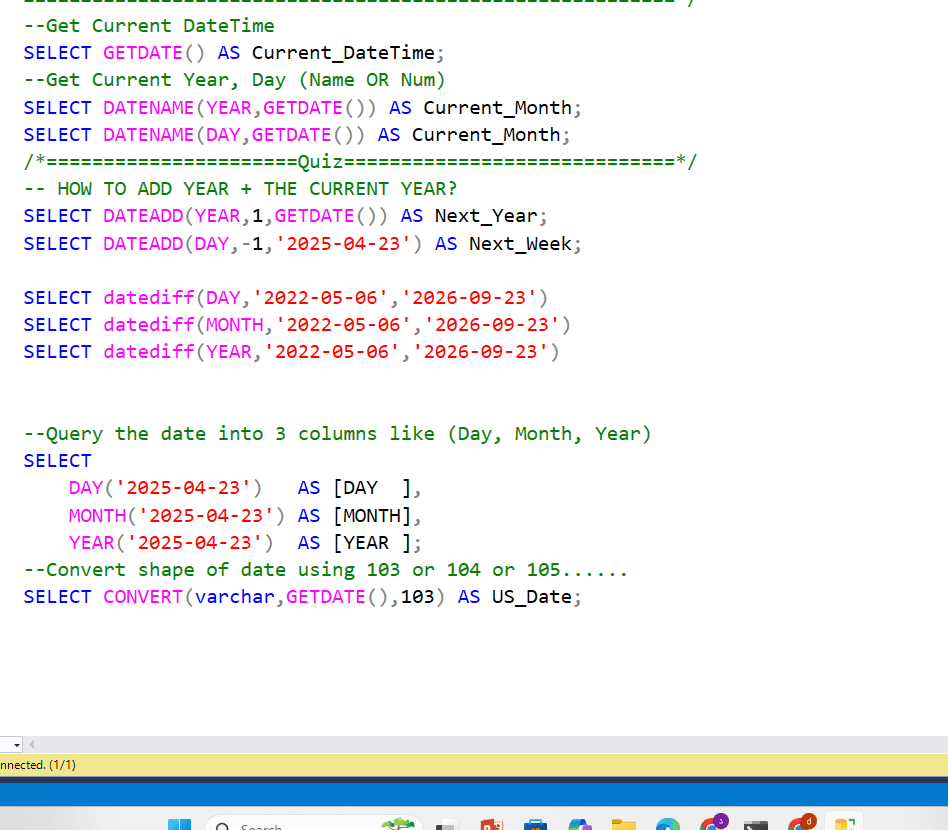Click the MONTH keyword in the datediff line
Viewport: 948px width, 830px height.
(235, 325)
